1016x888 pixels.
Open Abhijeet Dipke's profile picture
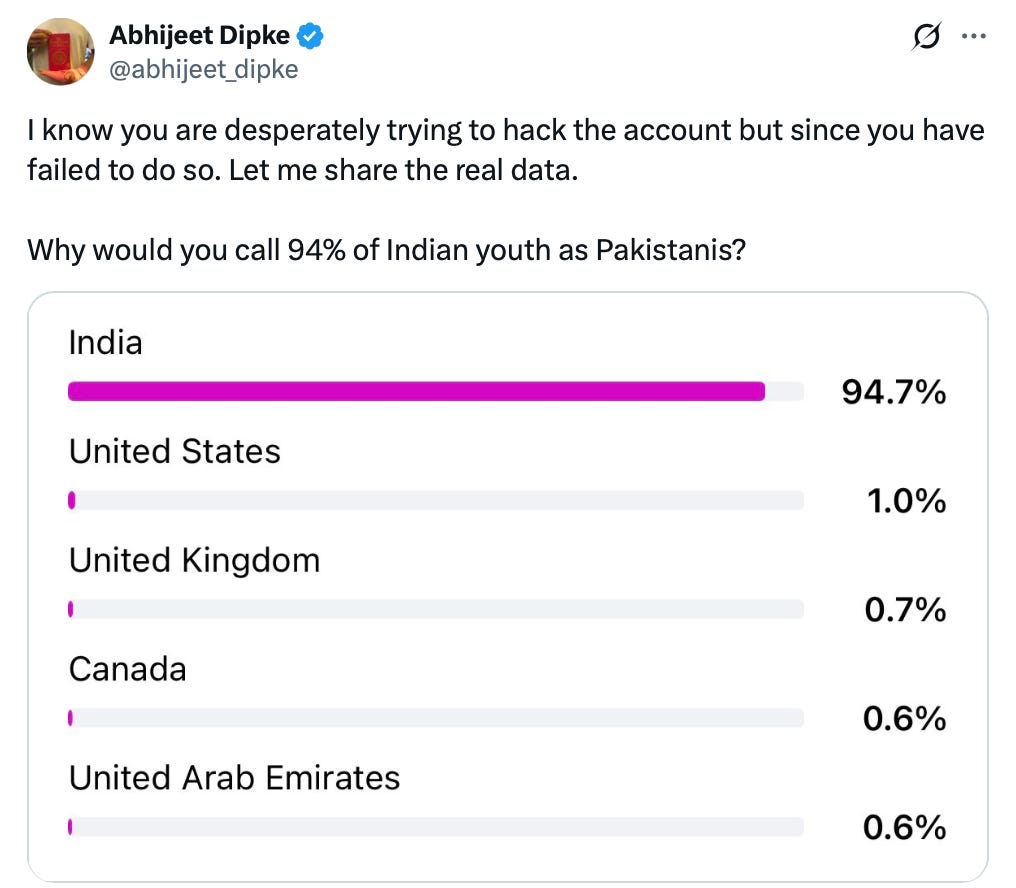tap(60, 52)
